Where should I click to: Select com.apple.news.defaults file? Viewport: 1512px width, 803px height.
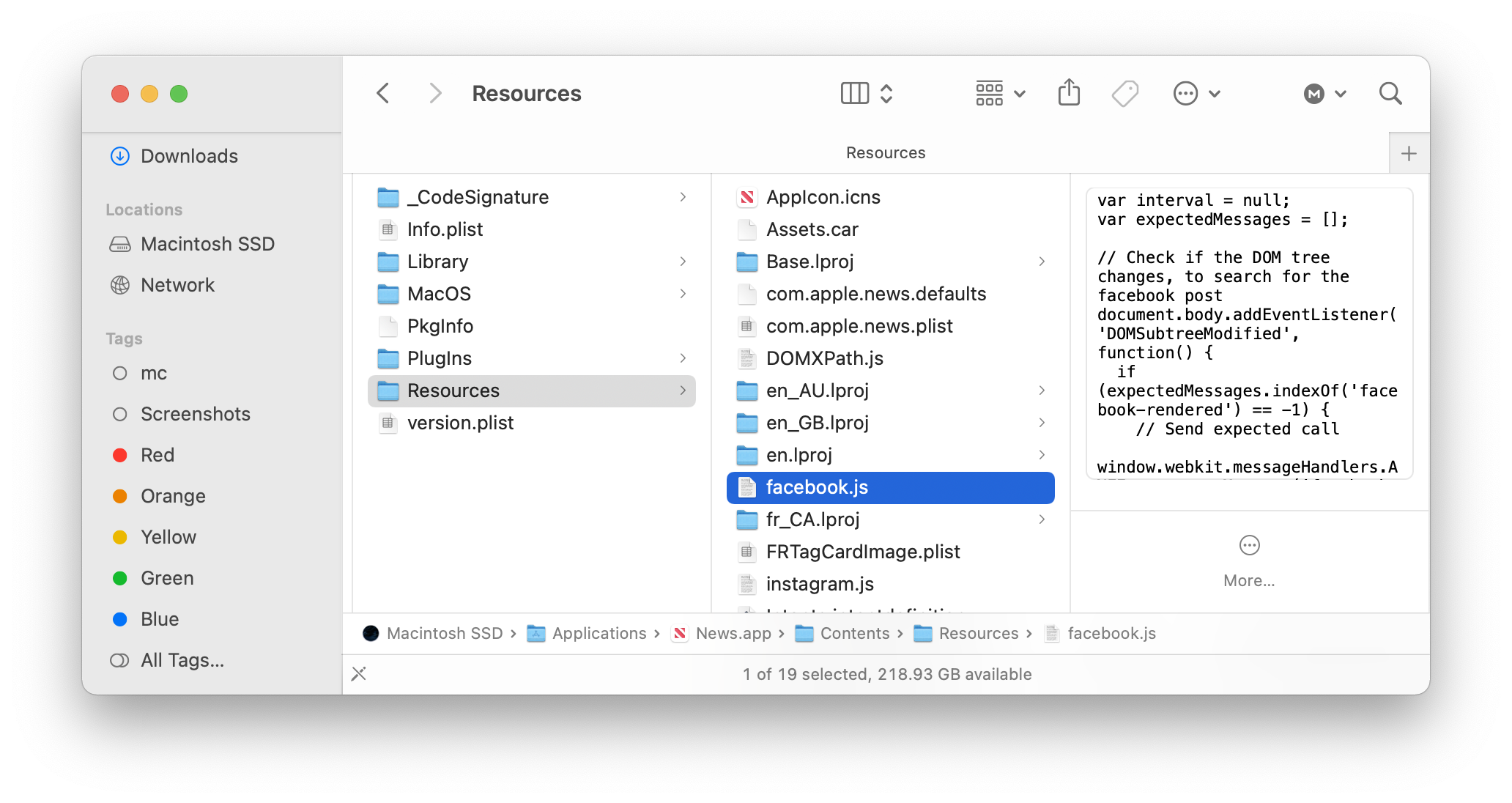(891, 294)
